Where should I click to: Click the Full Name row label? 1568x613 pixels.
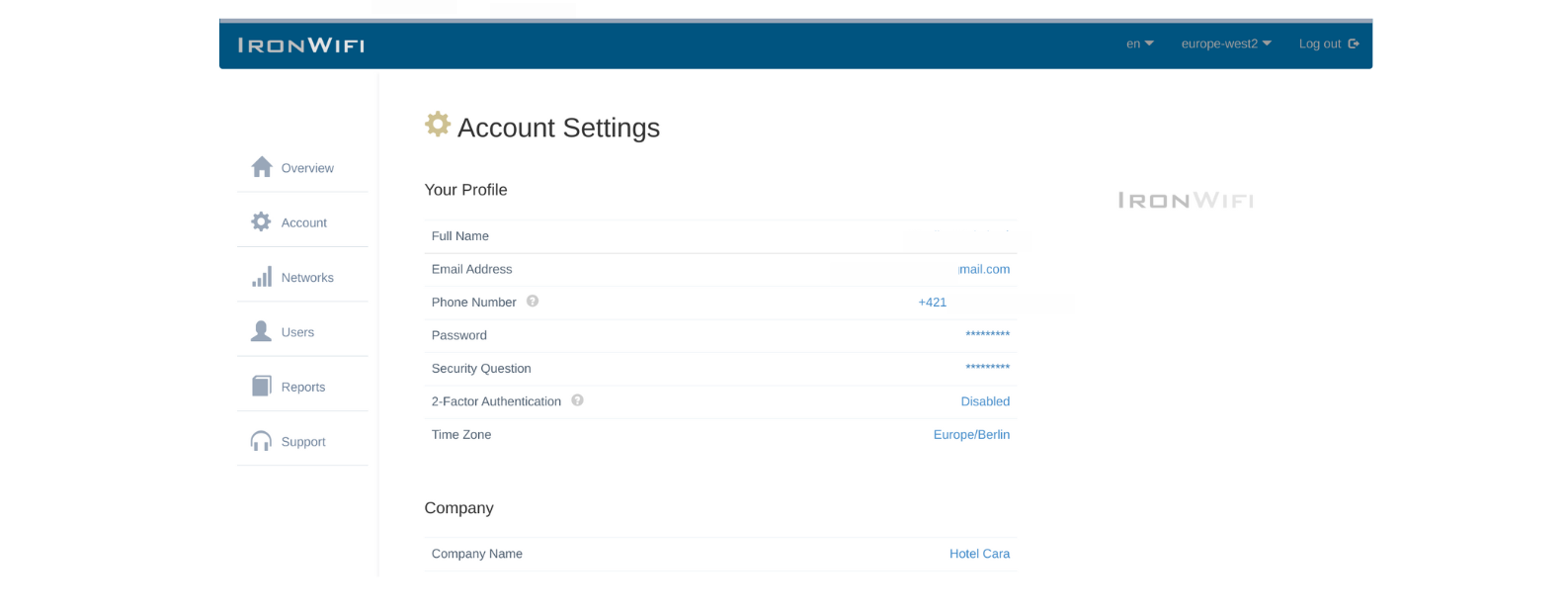pyautogui.click(x=460, y=235)
